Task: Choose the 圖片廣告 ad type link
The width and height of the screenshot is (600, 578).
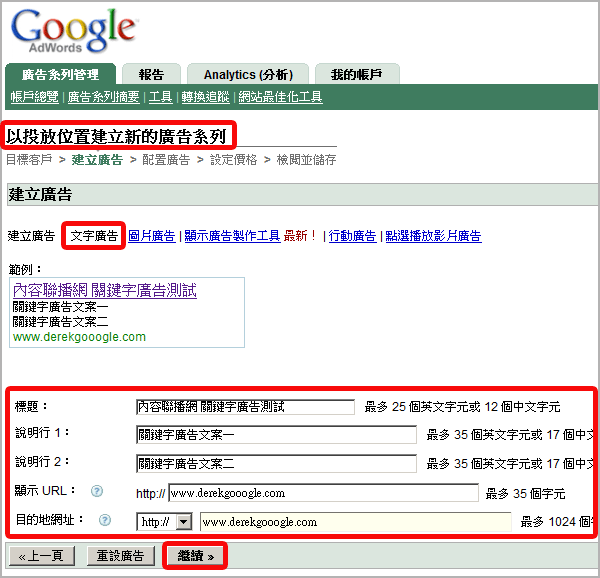Action: [x=152, y=236]
